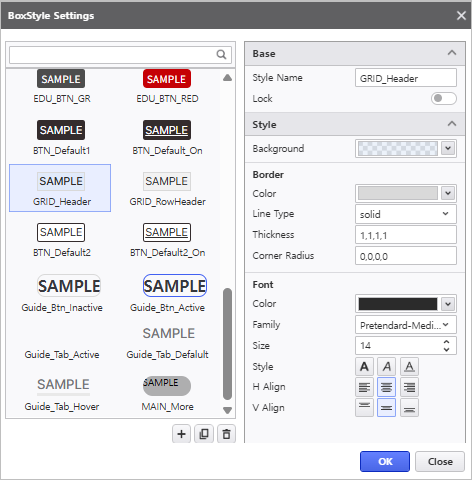Toggle the Lock switch
Screen dimensions: 472x480
(444, 98)
